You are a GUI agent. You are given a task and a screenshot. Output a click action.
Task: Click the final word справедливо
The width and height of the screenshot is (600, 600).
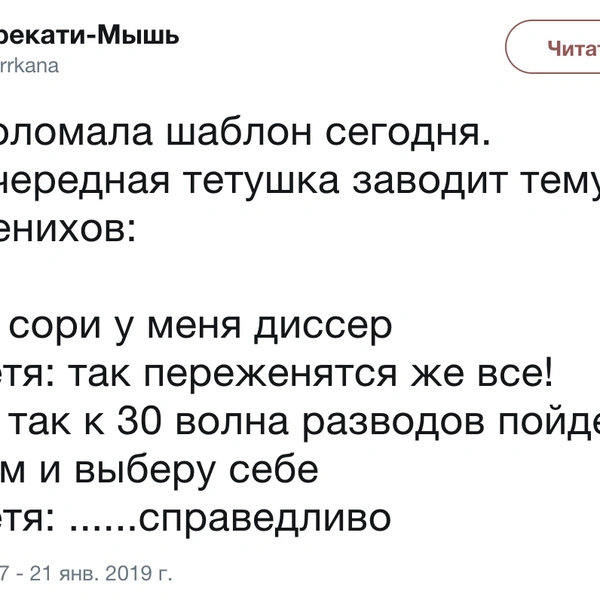(x=264, y=519)
